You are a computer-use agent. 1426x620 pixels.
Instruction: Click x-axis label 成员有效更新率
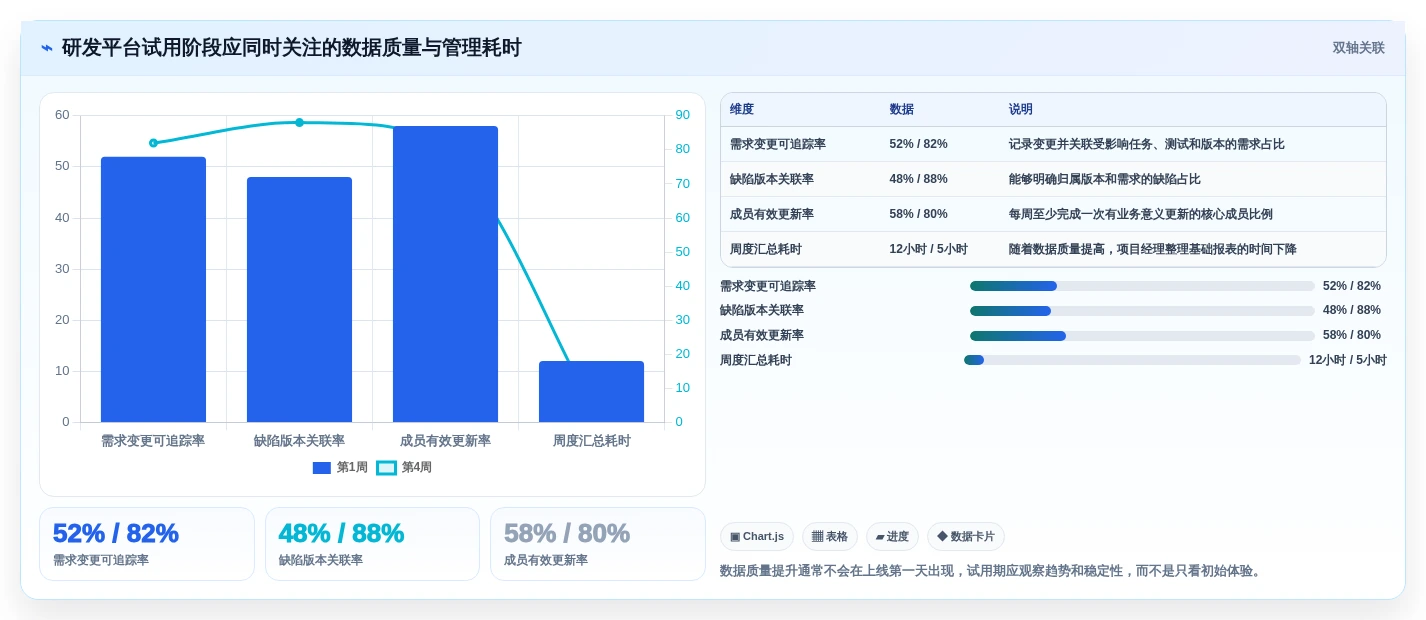tap(445, 441)
